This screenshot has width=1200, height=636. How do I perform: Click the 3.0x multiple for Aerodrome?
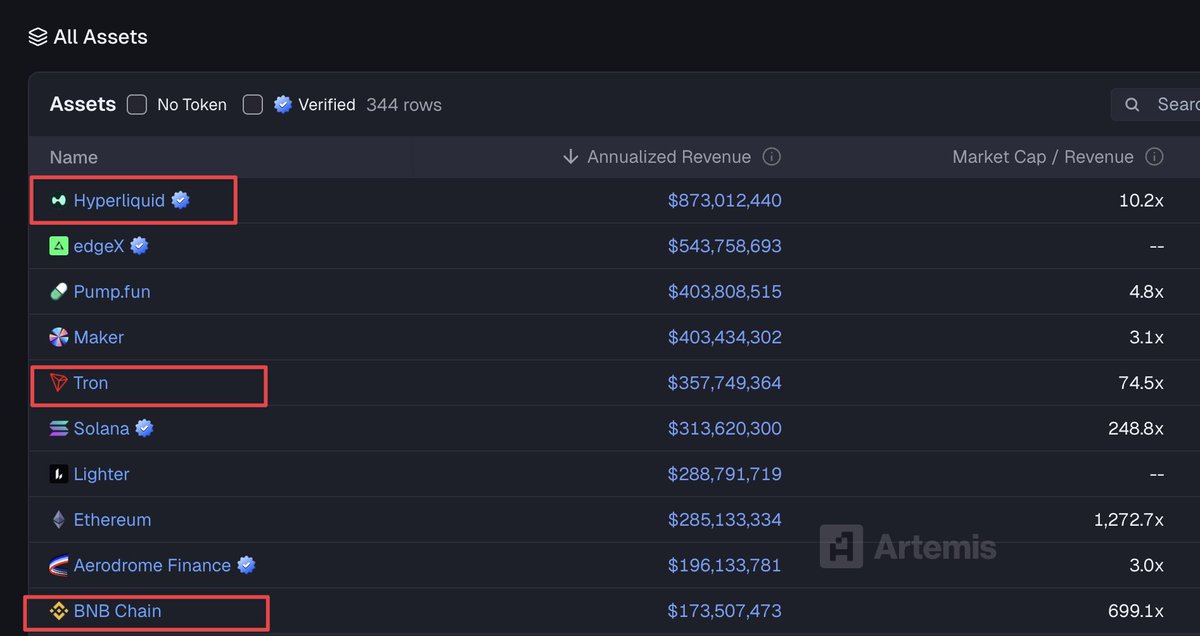click(1146, 566)
